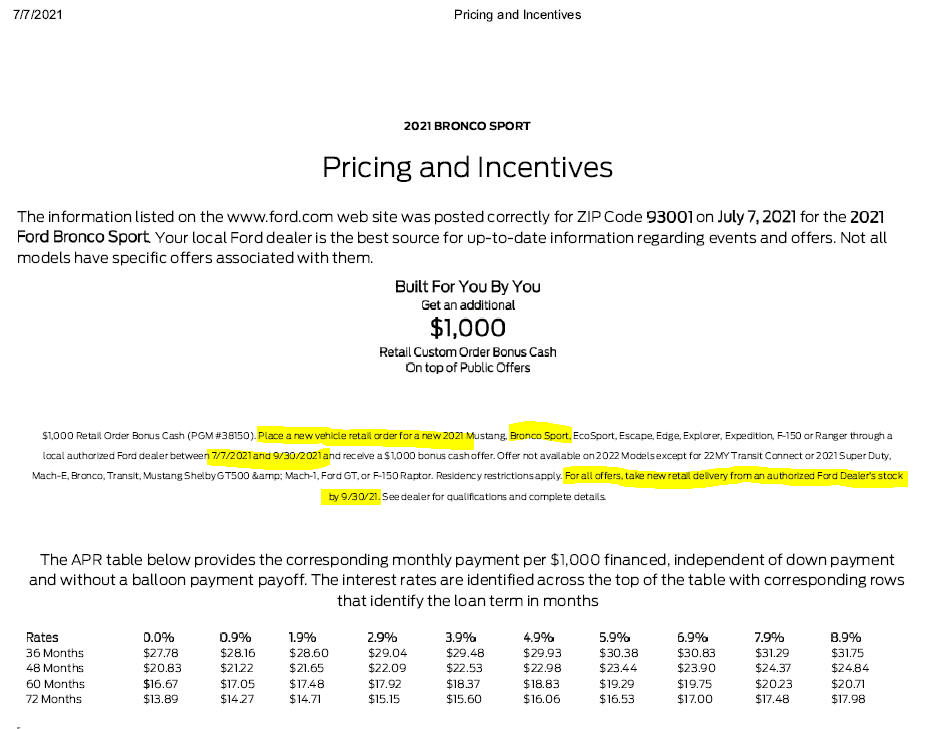Click Retail Custom Order Bonus Cash text
938x729 pixels.
click(x=468, y=352)
